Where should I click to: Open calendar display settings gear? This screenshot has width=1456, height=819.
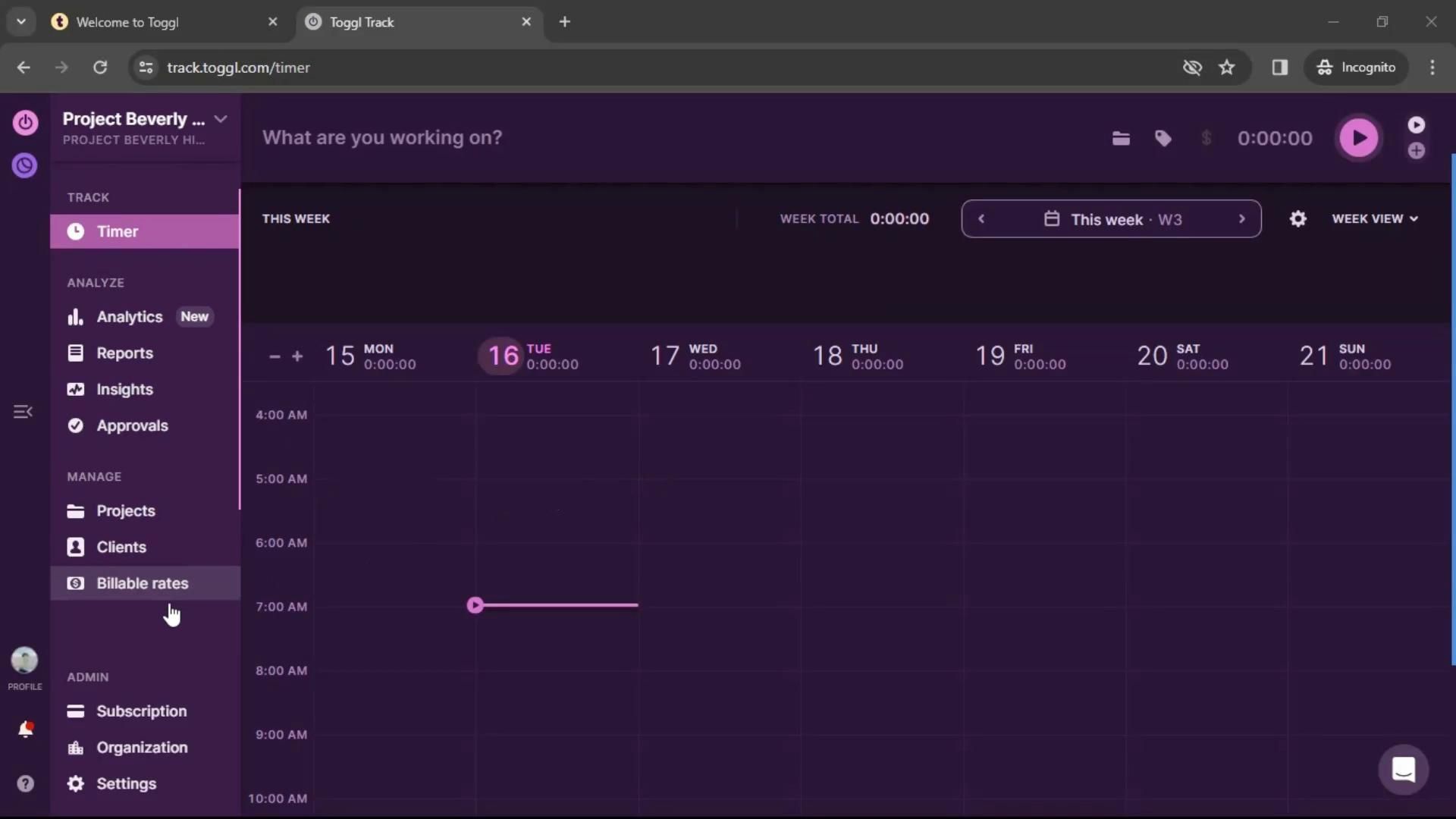1298,219
